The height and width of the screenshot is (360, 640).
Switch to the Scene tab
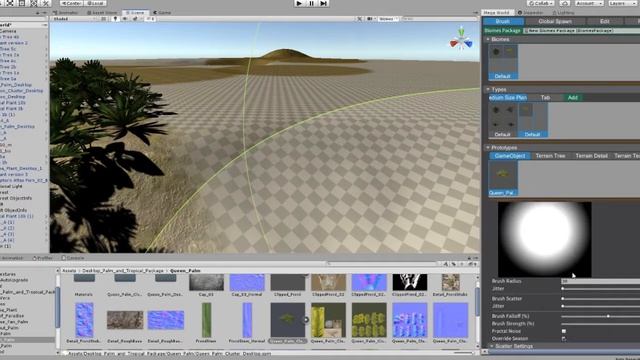point(135,13)
